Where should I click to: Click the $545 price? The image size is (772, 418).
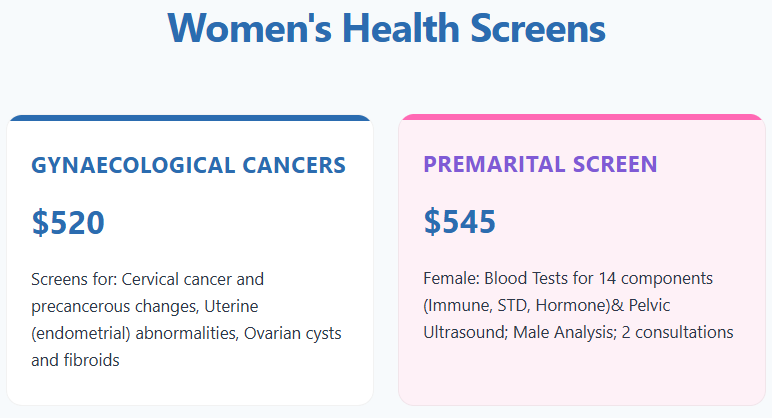click(x=460, y=222)
